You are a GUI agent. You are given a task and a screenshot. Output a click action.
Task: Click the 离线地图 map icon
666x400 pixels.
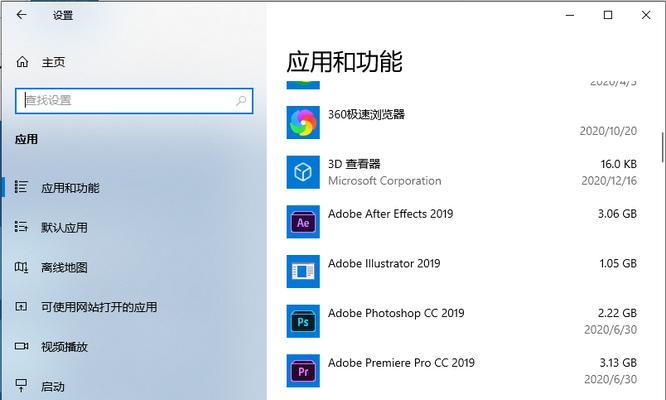pos(21,267)
